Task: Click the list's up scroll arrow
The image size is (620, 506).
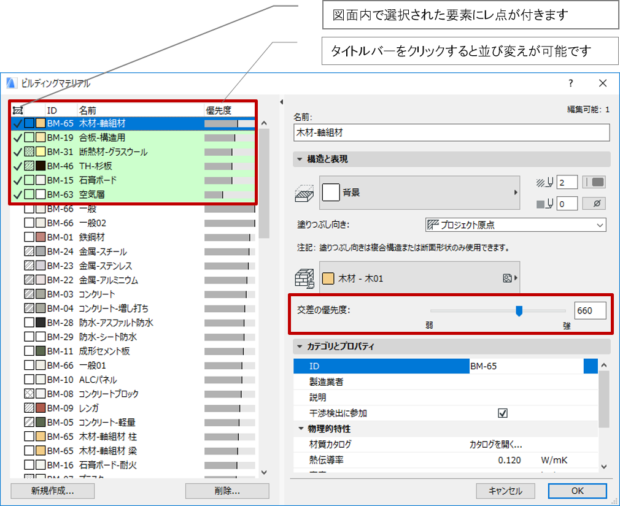Action: tap(264, 123)
